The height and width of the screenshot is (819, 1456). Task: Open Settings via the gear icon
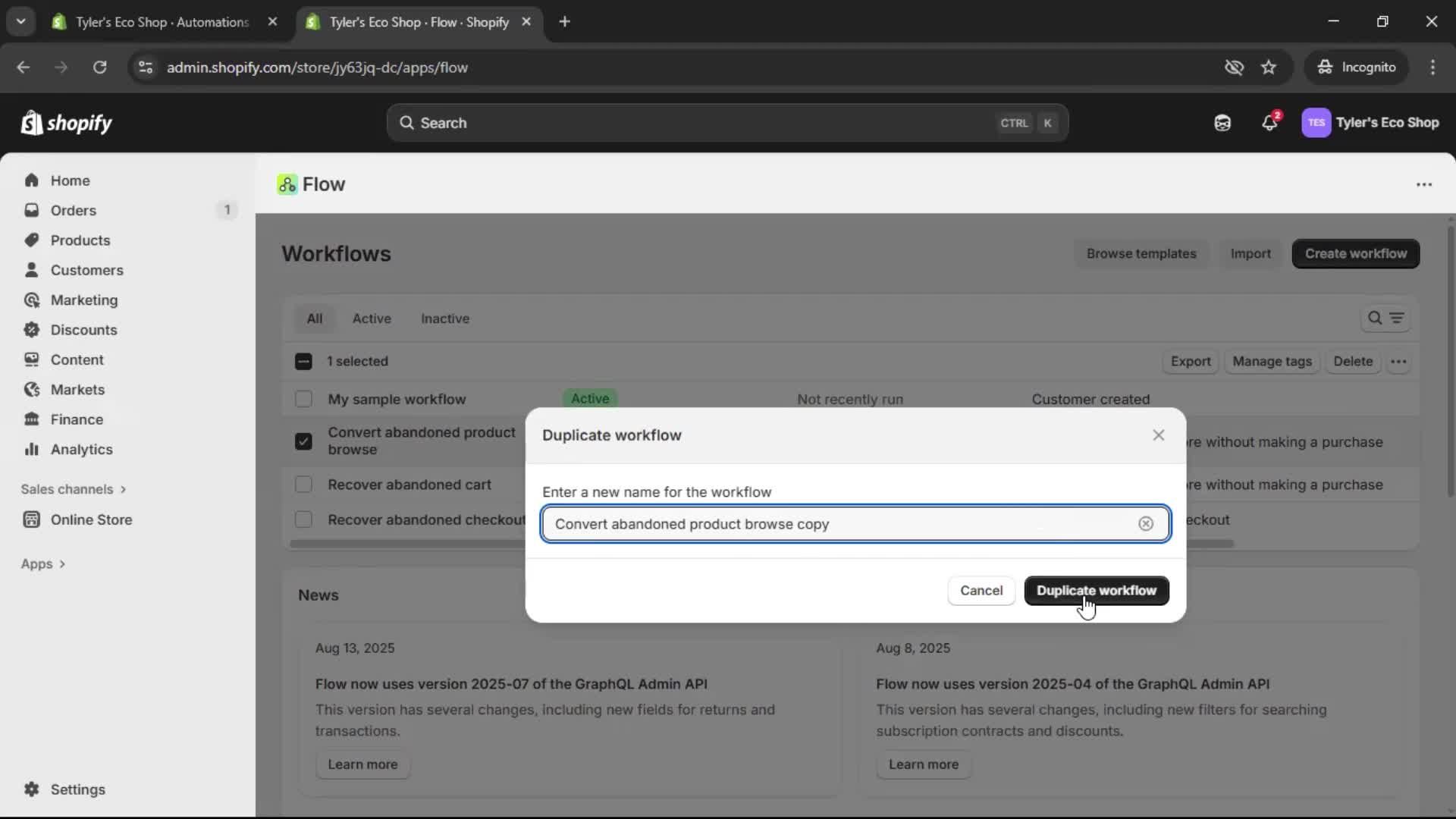(x=32, y=789)
